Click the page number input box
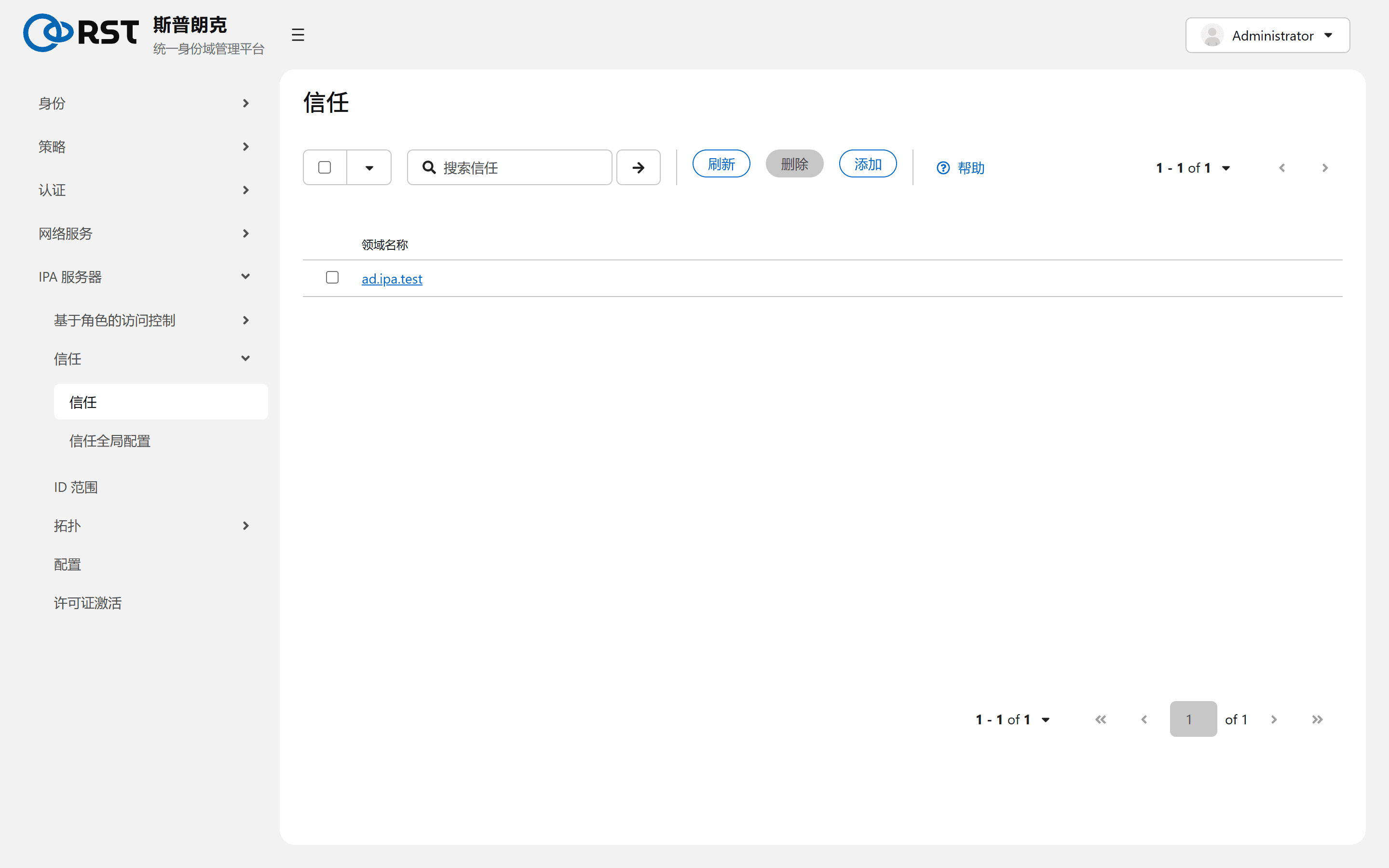Viewport: 1389px width, 868px height. [x=1193, y=719]
